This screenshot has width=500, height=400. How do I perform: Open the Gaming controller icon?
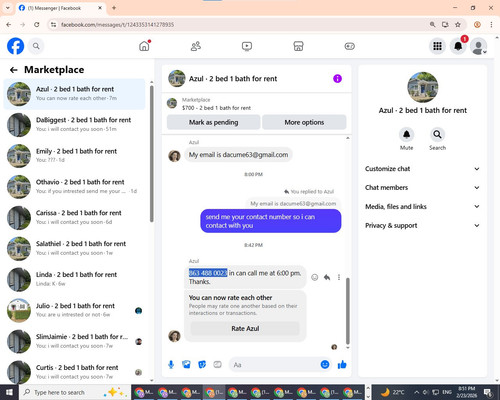tap(350, 46)
